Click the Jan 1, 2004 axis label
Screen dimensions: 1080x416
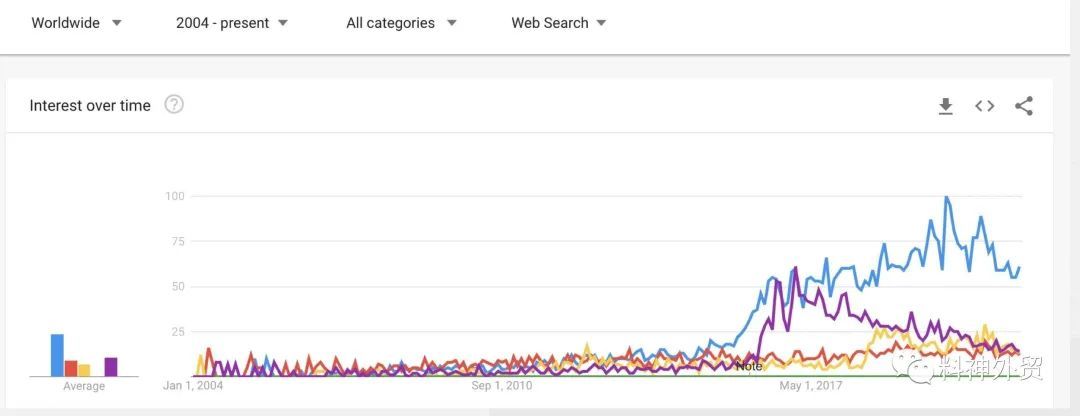click(193, 386)
